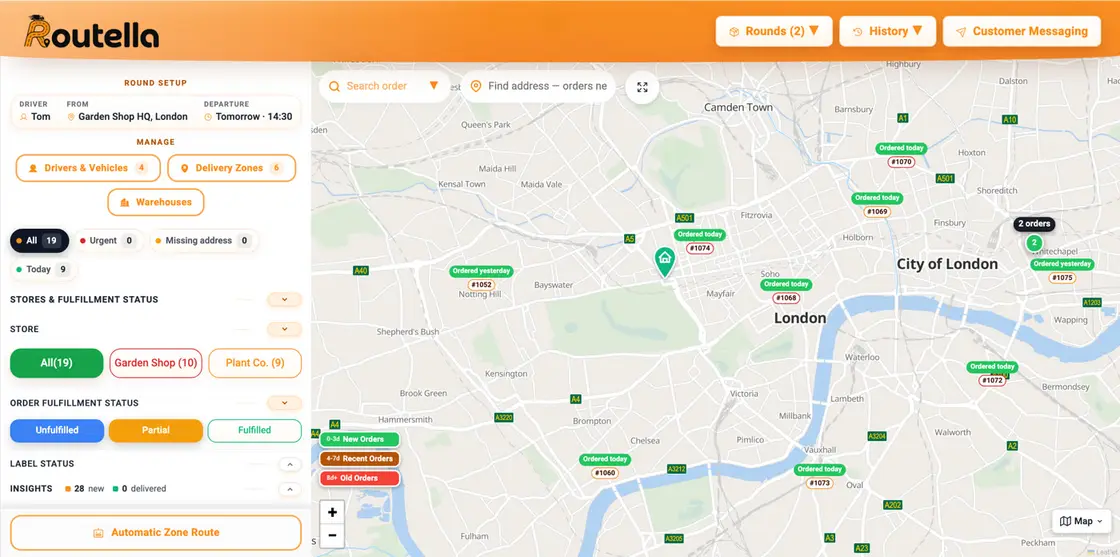Select All(19) stores

[56, 363]
